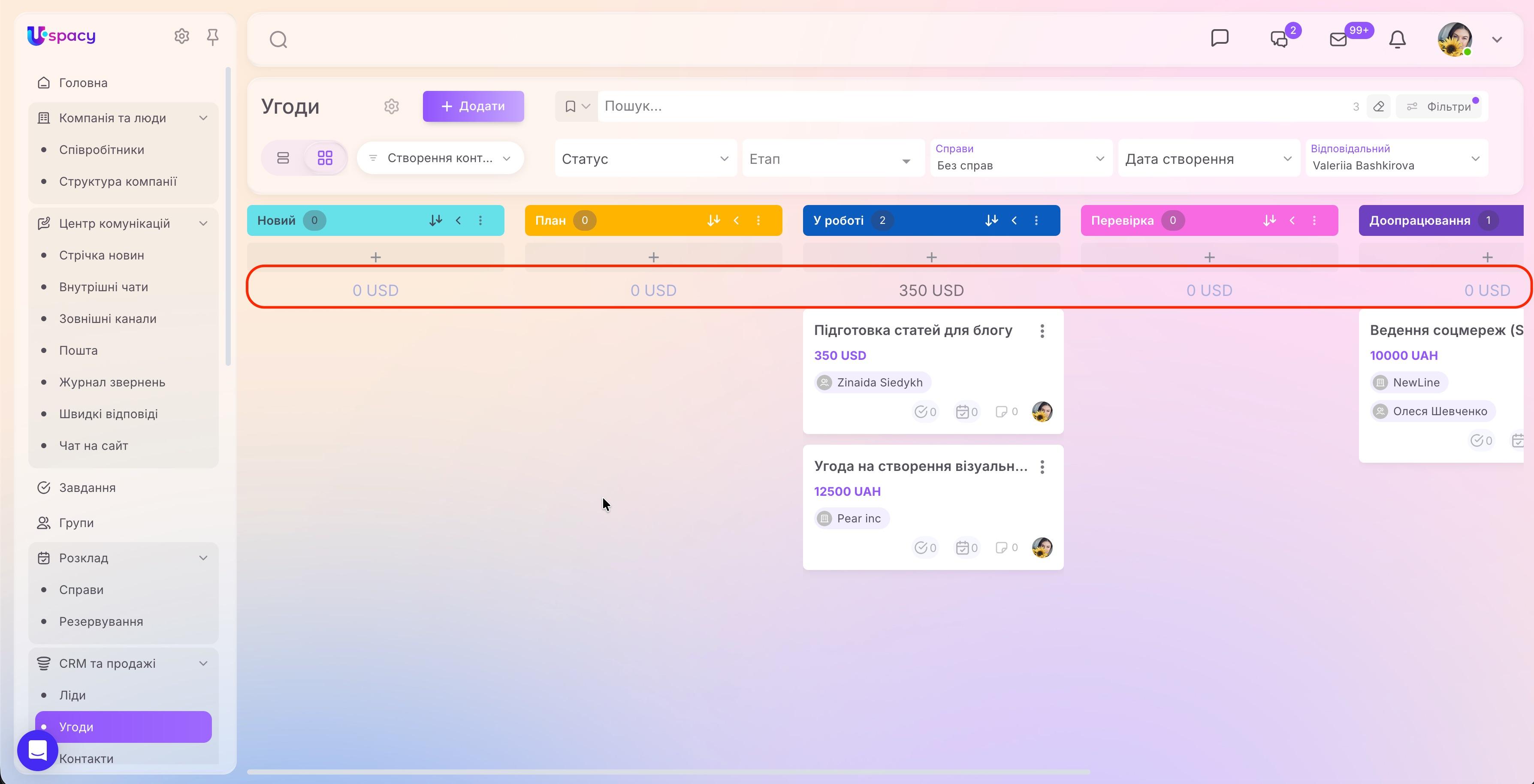Pin the sidebar with pin icon
This screenshot has width=1534, height=784.
[x=213, y=37]
